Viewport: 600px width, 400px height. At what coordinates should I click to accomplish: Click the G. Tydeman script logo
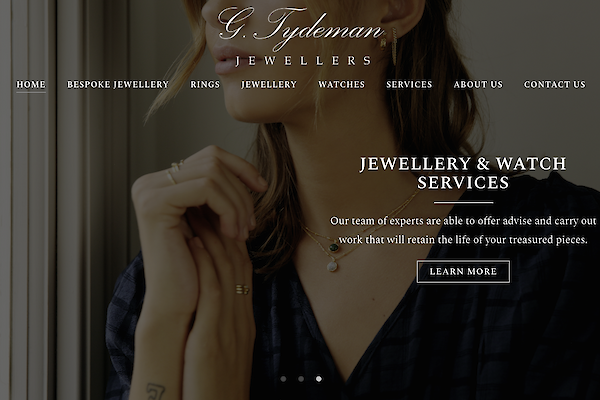(301, 28)
